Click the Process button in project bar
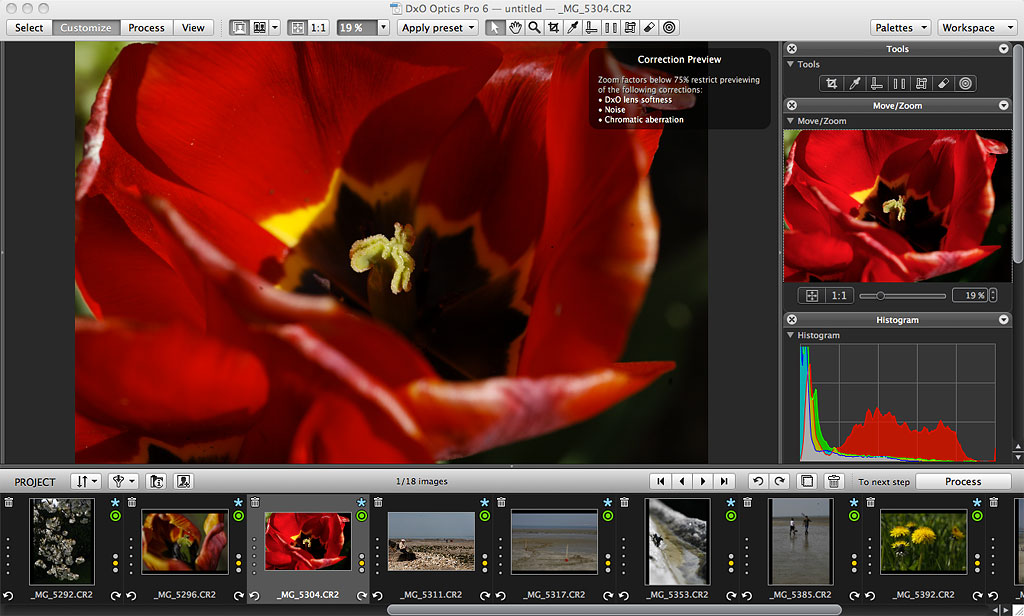The width and height of the screenshot is (1024, 616). pos(962,481)
